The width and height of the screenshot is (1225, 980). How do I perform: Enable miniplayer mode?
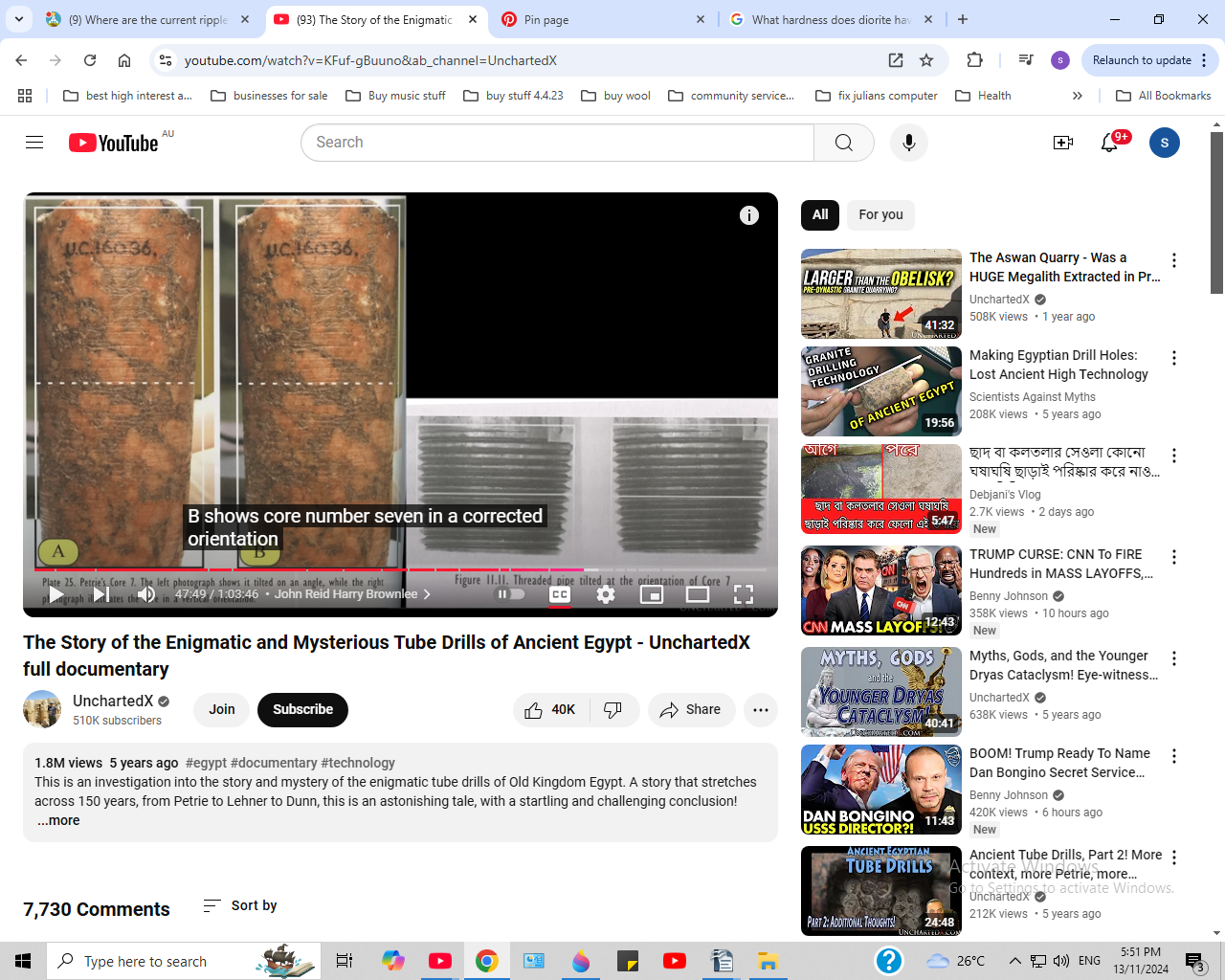click(652, 594)
